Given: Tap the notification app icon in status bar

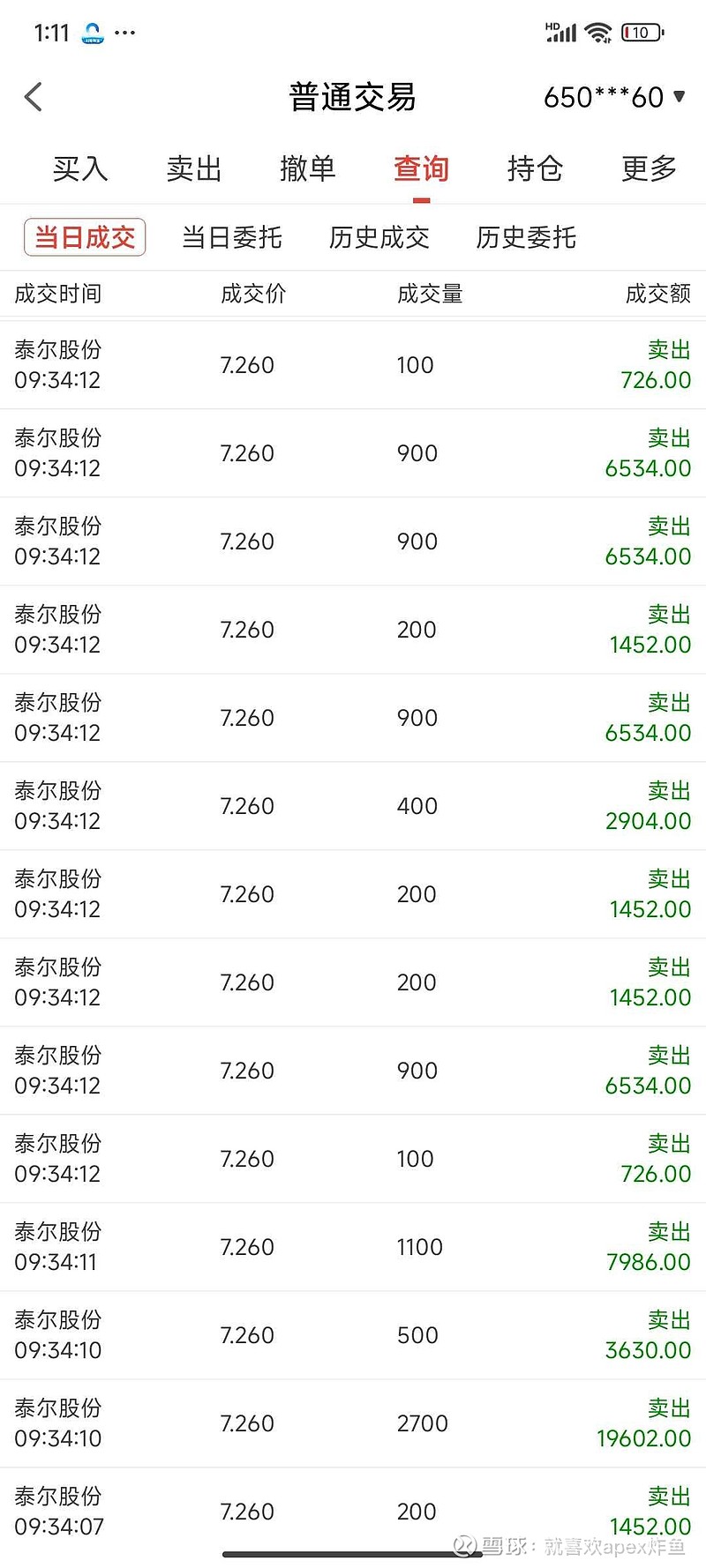Looking at the screenshot, I should [93, 34].
